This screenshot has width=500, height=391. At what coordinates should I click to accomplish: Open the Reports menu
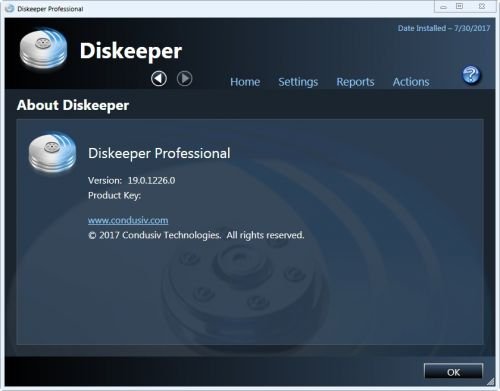(355, 82)
